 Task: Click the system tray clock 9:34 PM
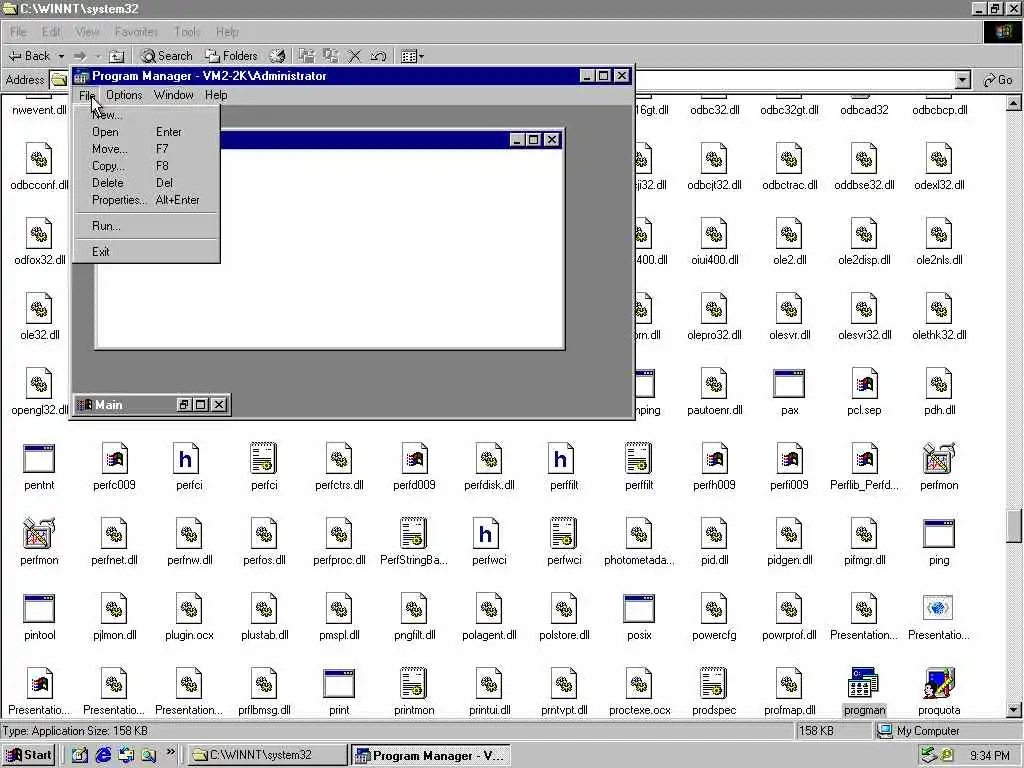click(989, 756)
